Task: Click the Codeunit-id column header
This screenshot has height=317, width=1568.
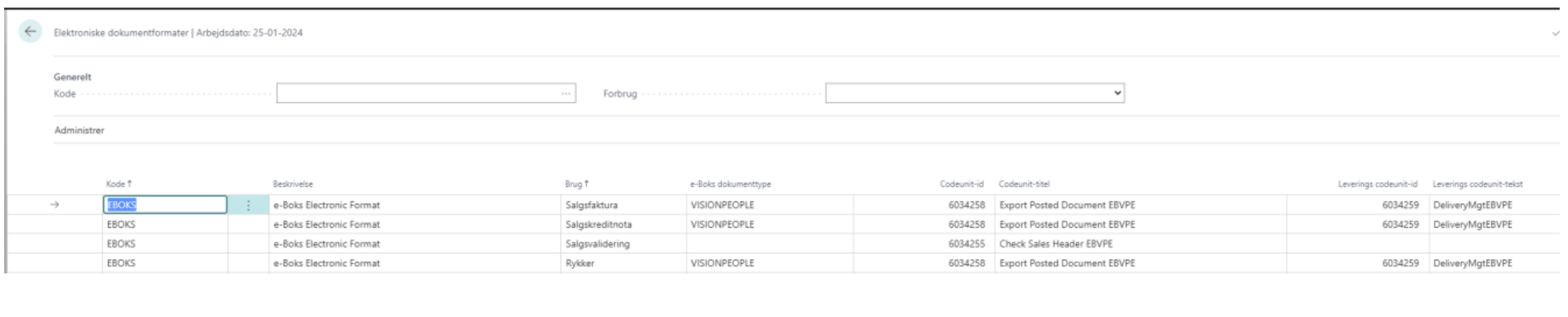Action: (961, 184)
